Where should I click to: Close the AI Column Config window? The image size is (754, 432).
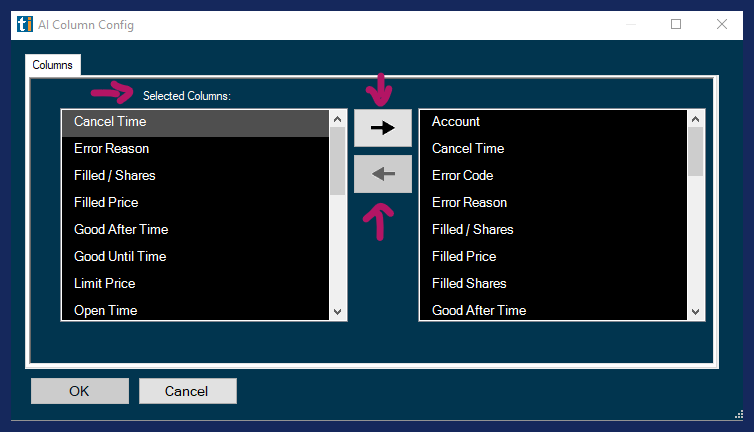[721, 24]
